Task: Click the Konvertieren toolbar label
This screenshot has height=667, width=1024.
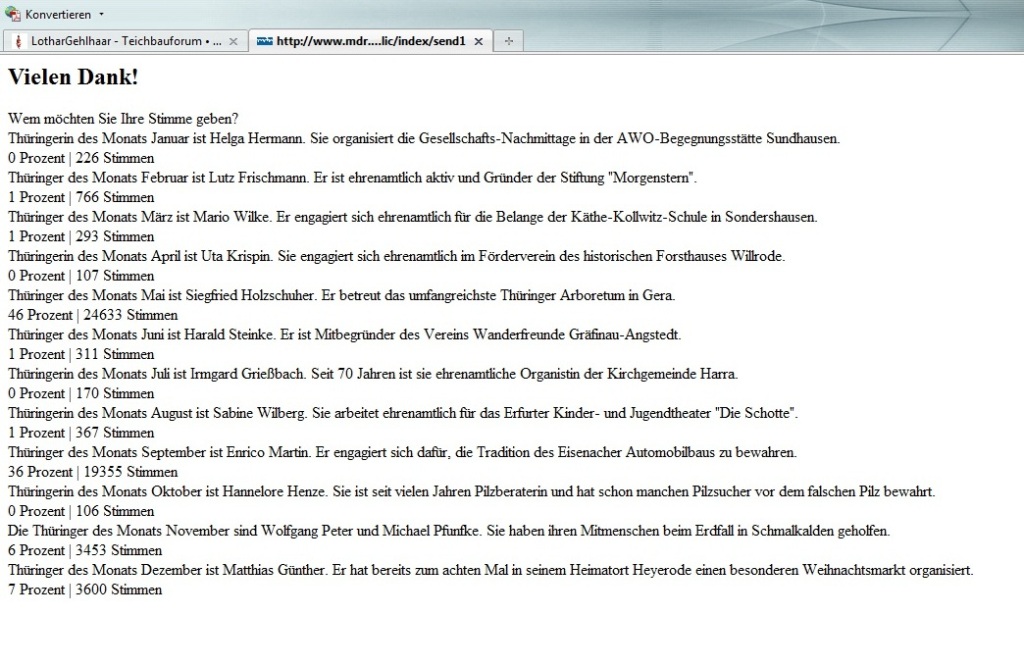Action: [x=58, y=14]
